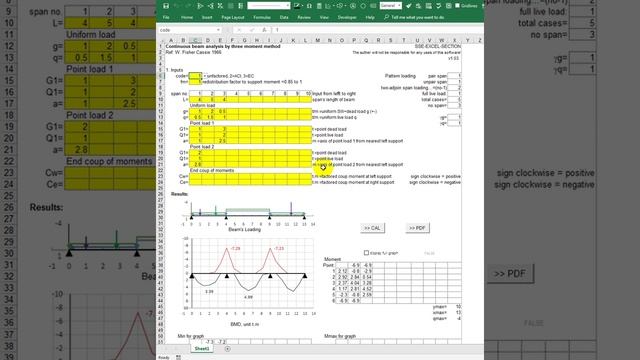Click the formula bar enter check icon
This screenshot has width=640, height=360.
(x=252, y=30)
